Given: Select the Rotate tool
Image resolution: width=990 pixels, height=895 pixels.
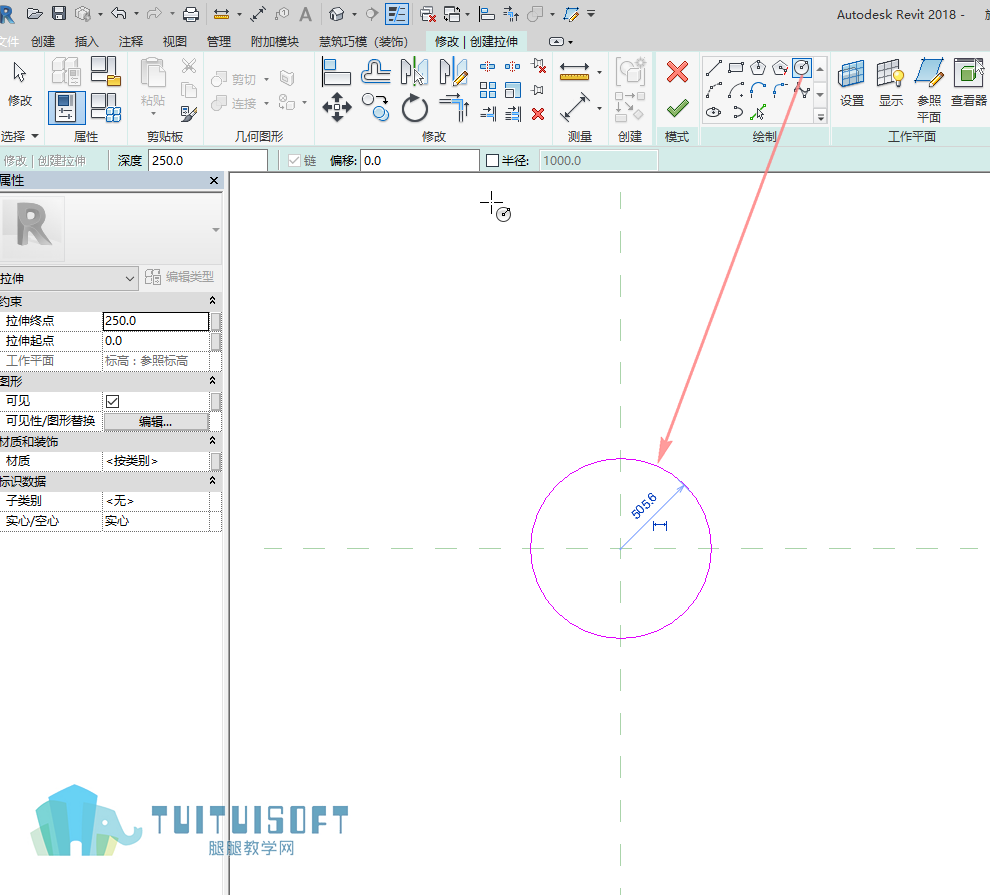Looking at the screenshot, I should point(415,108).
